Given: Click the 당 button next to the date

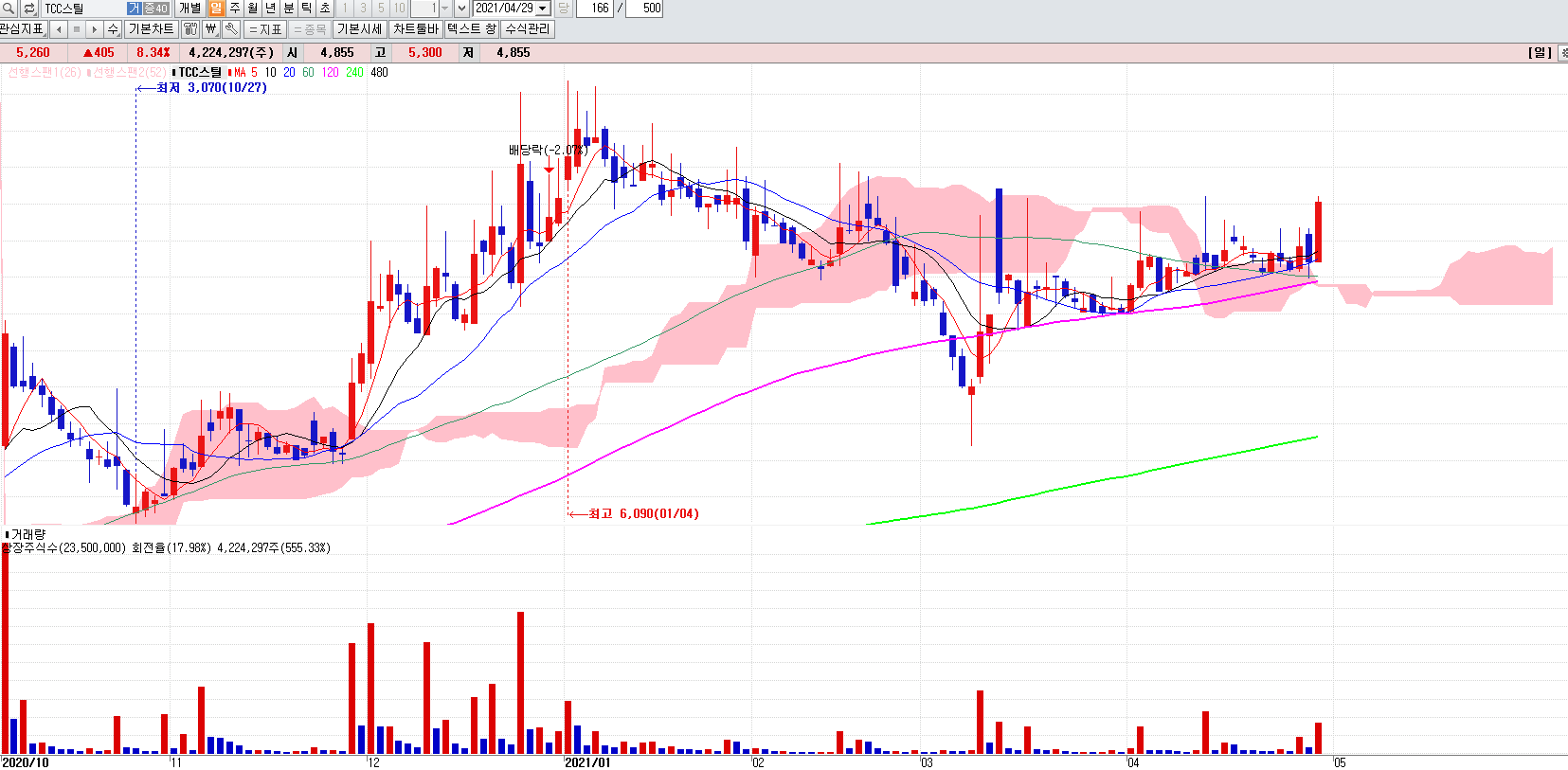Looking at the screenshot, I should point(563,9).
